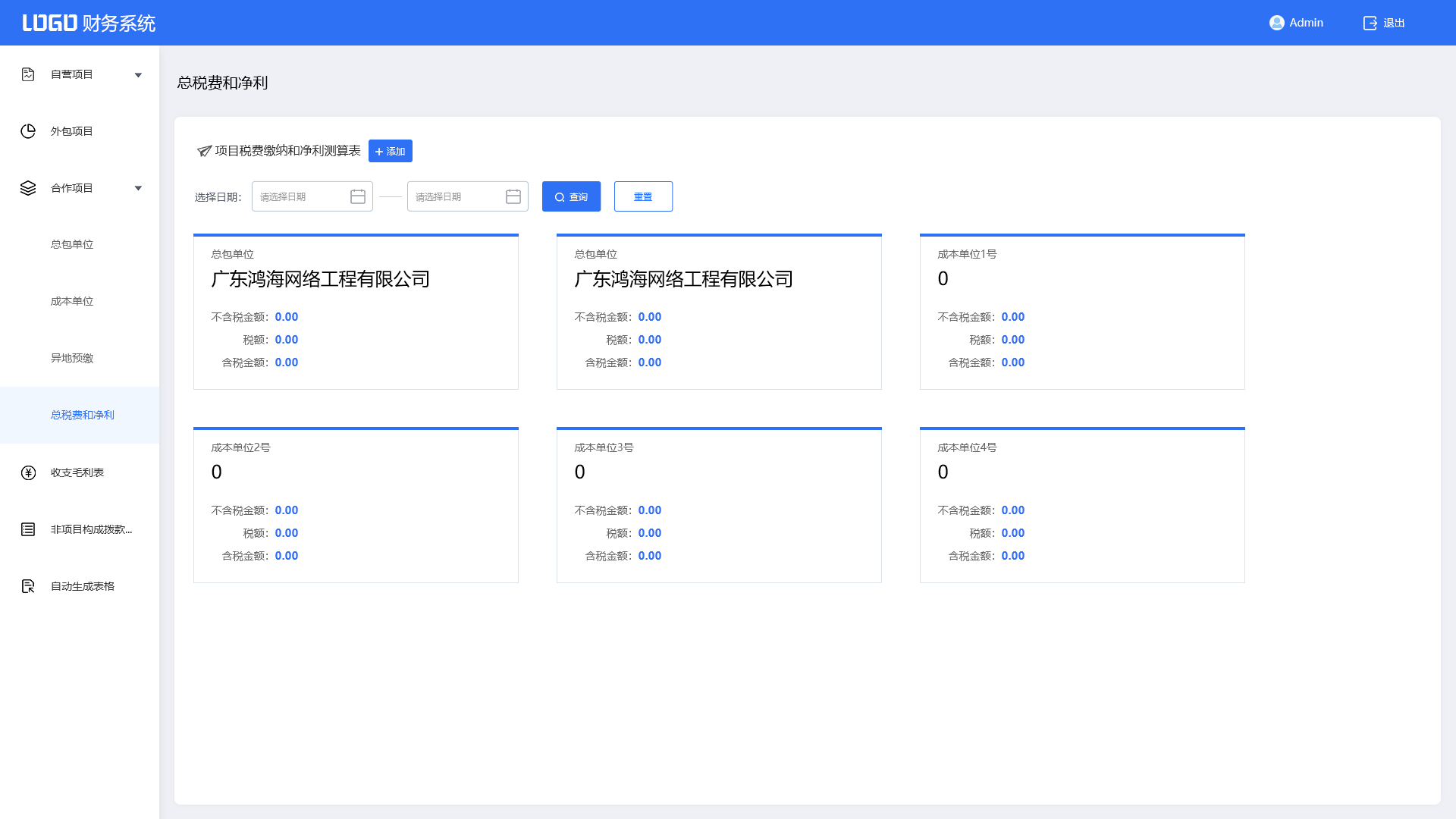This screenshot has height=819, width=1456.
Task: Expand the 自营项目 dropdown arrow
Action: (x=138, y=75)
